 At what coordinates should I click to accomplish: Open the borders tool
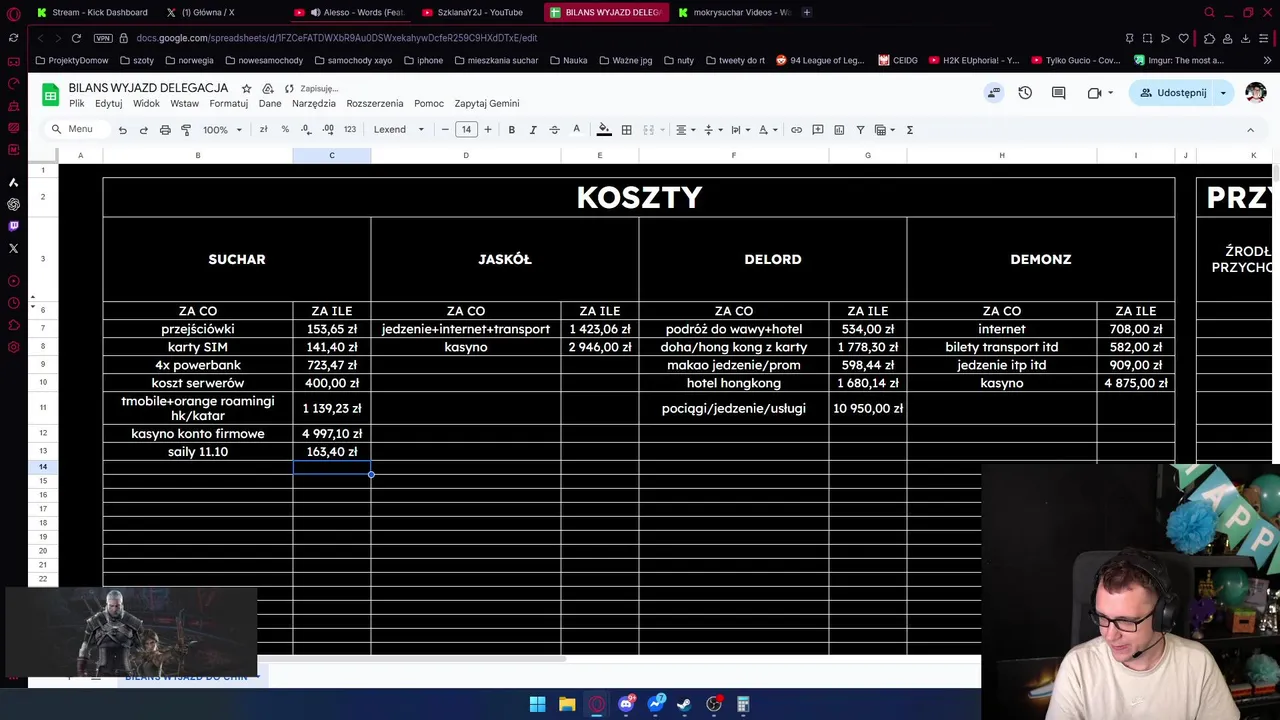[626, 130]
